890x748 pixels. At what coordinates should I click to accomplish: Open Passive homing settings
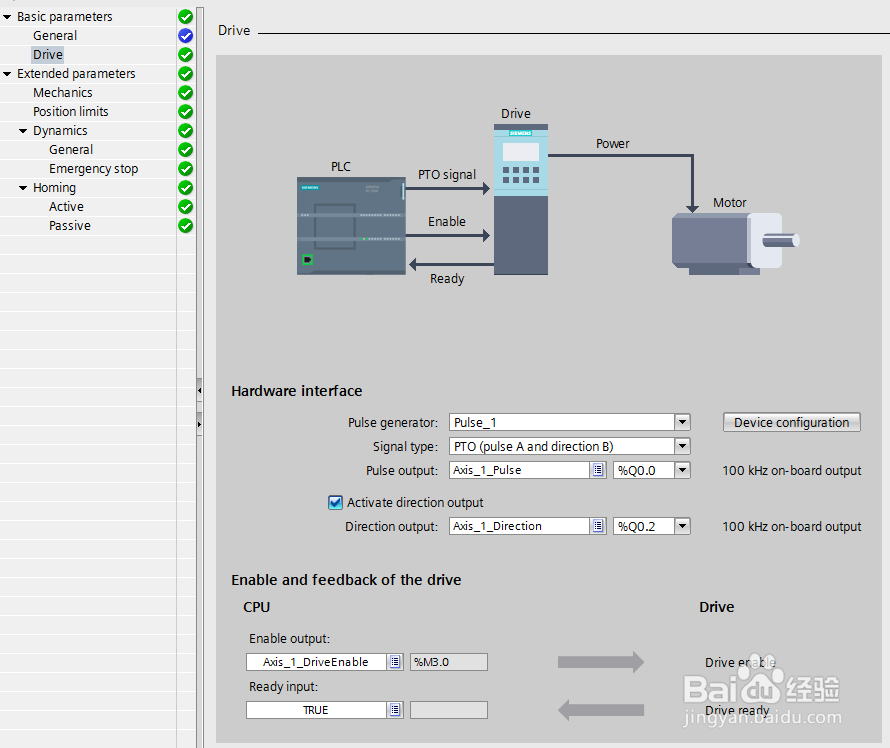(70, 225)
